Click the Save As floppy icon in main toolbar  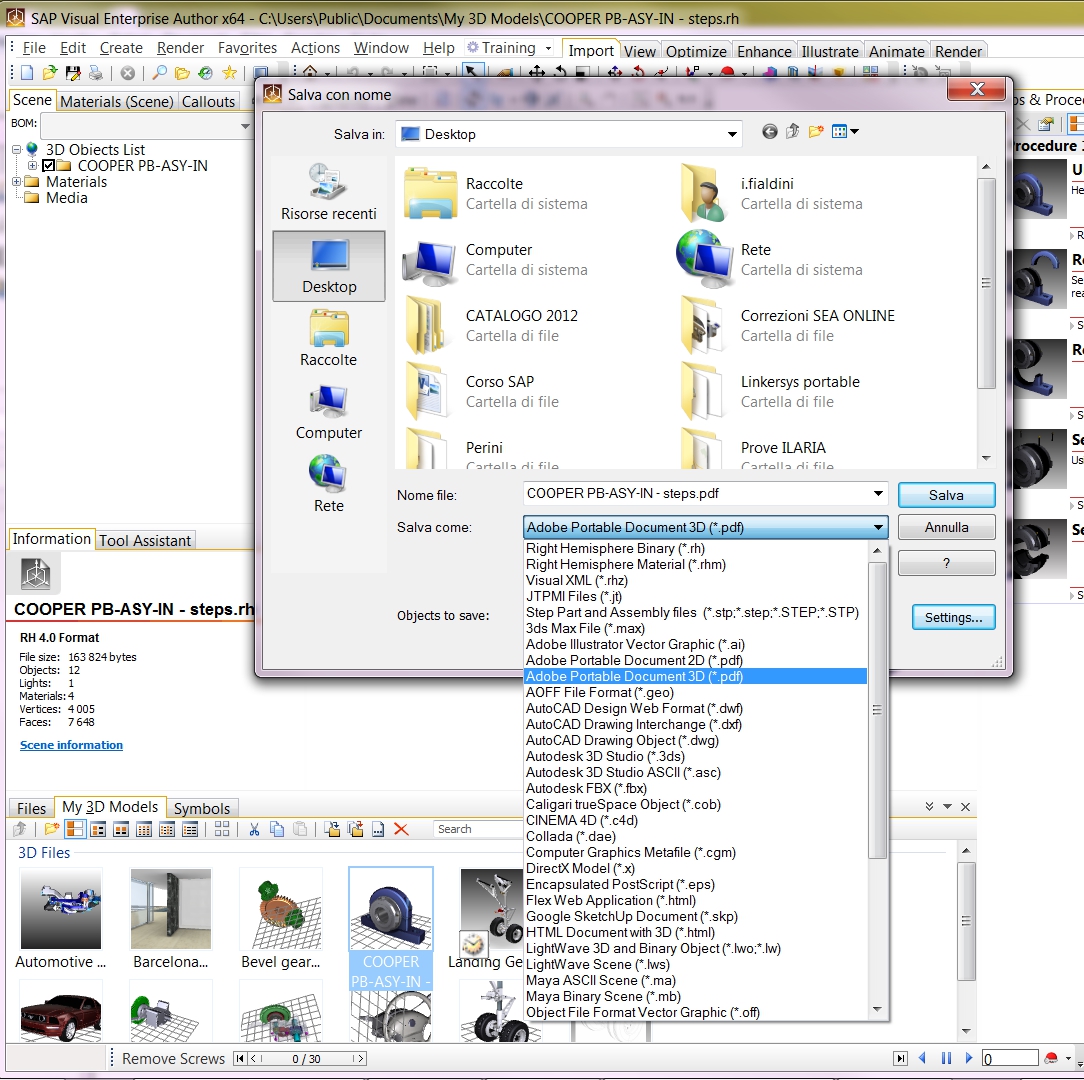[73, 73]
